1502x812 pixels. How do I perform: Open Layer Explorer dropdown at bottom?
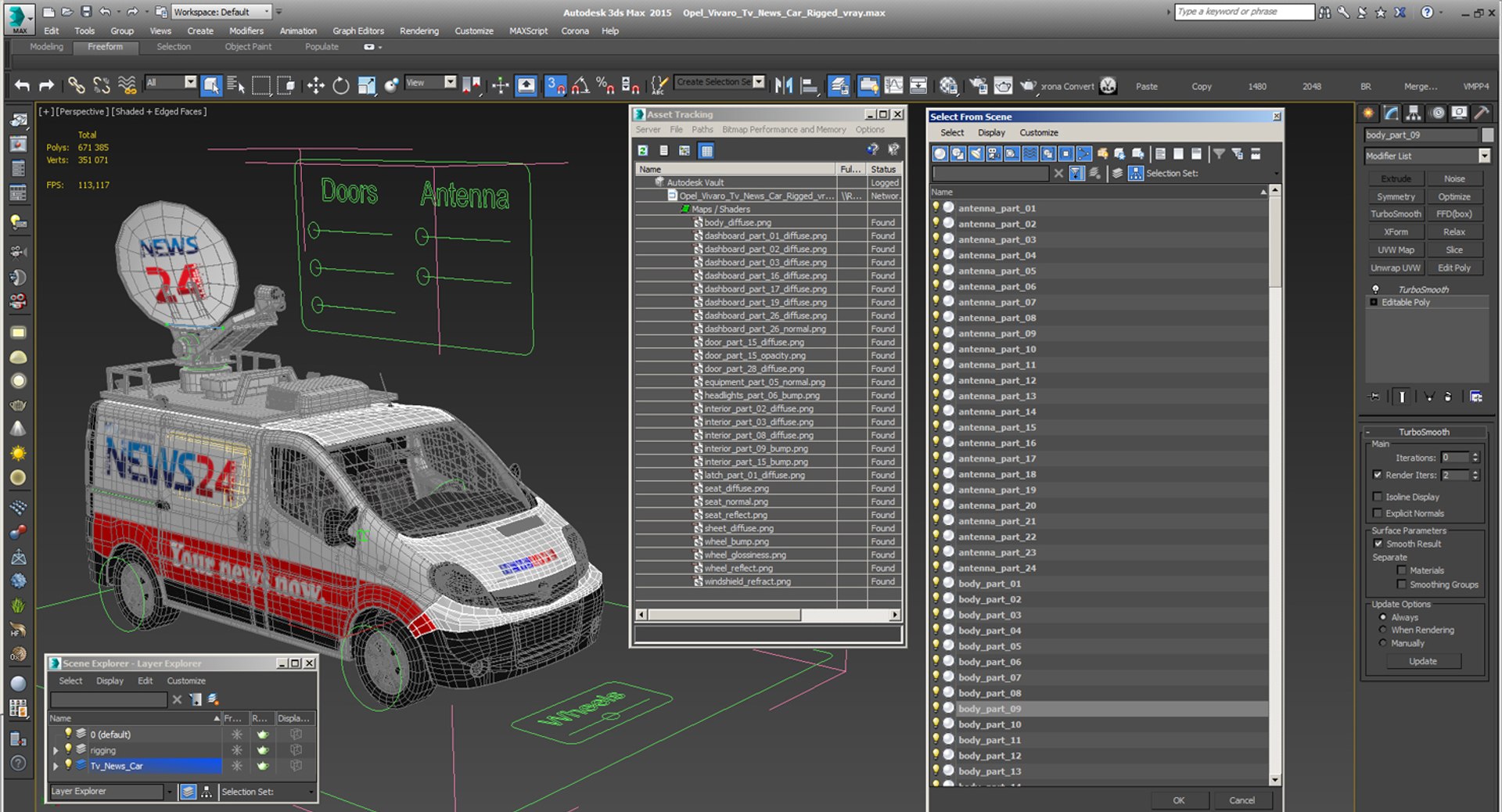tap(169, 792)
